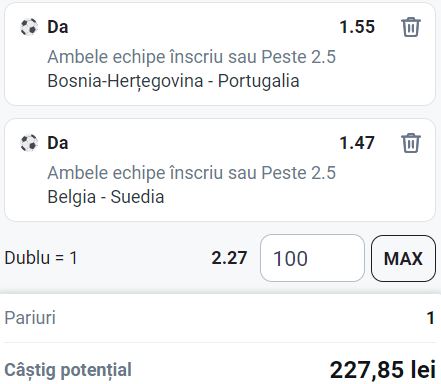This screenshot has height=384, width=441.
Task: Select the Pariuri summary row
Action: tap(220, 318)
